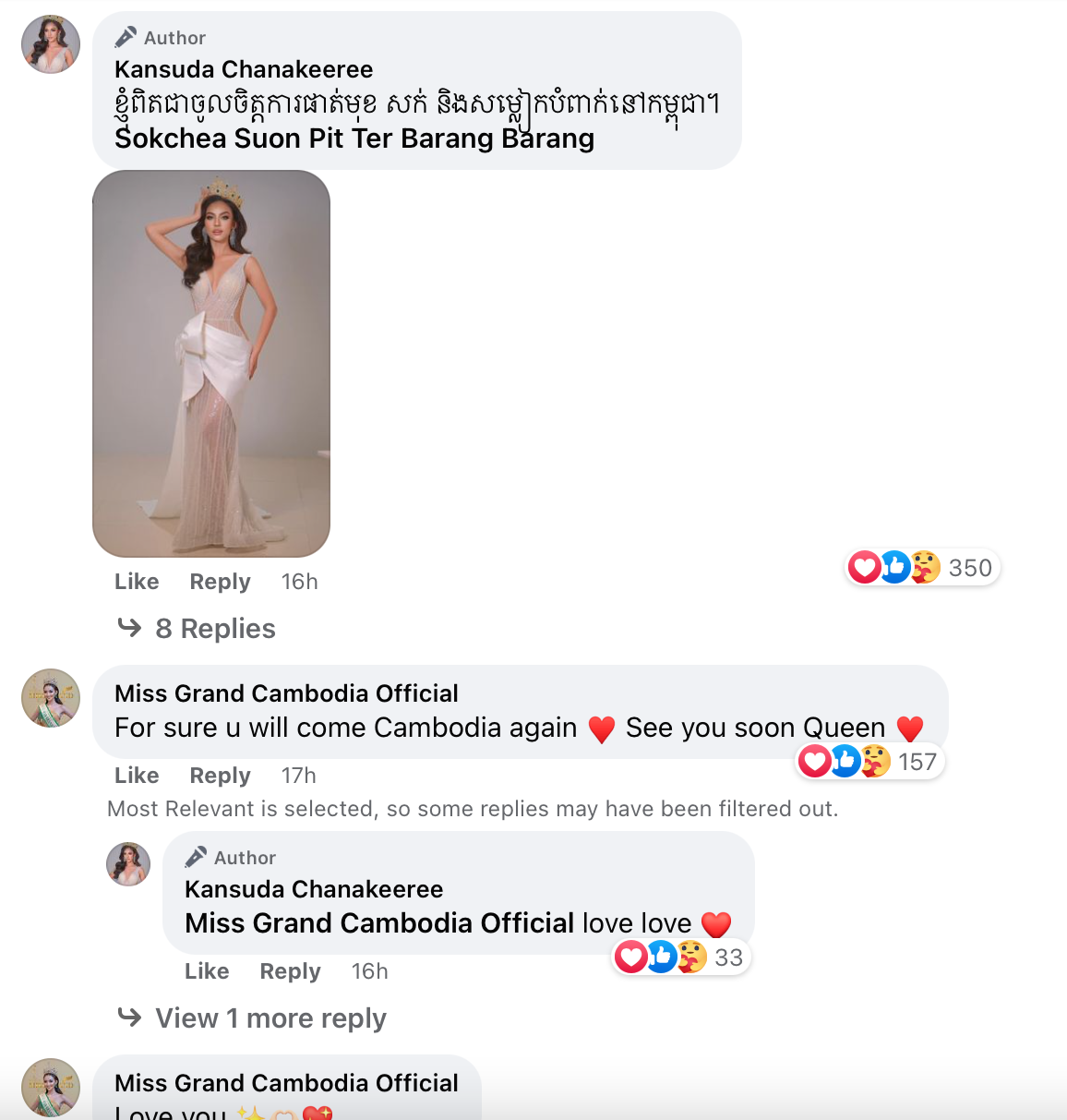Click the Author pen icon on top comment
The width and height of the screenshot is (1067, 1120).
(x=126, y=38)
